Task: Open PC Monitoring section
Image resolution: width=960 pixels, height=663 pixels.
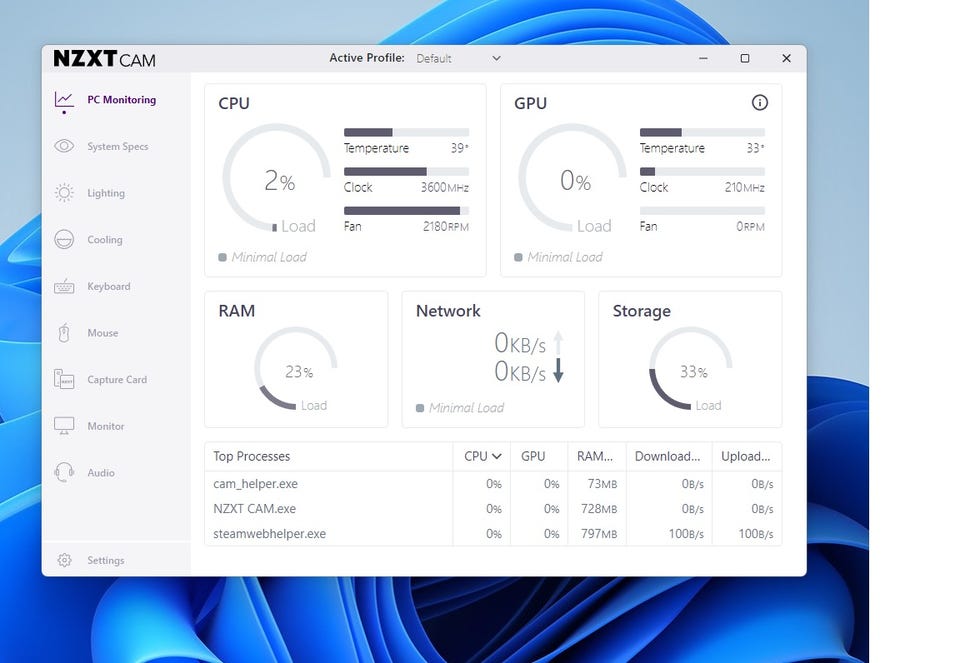Action: (x=121, y=99)
